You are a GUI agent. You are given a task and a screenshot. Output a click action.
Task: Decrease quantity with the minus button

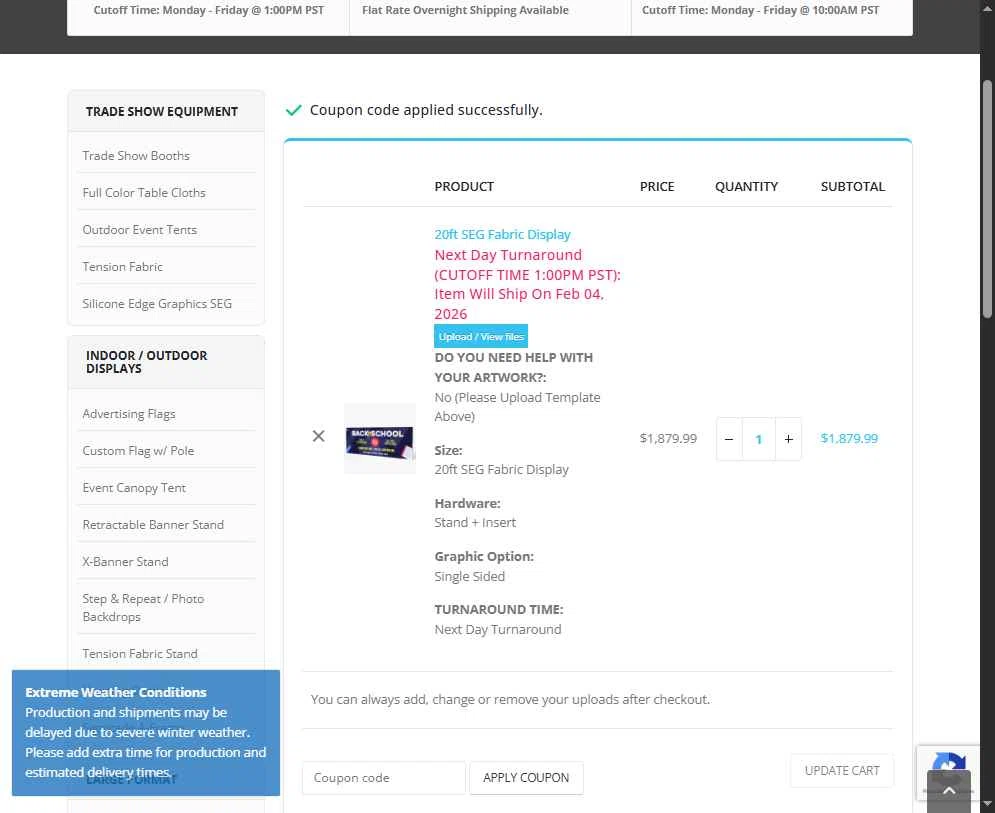(x=728, y=439)
